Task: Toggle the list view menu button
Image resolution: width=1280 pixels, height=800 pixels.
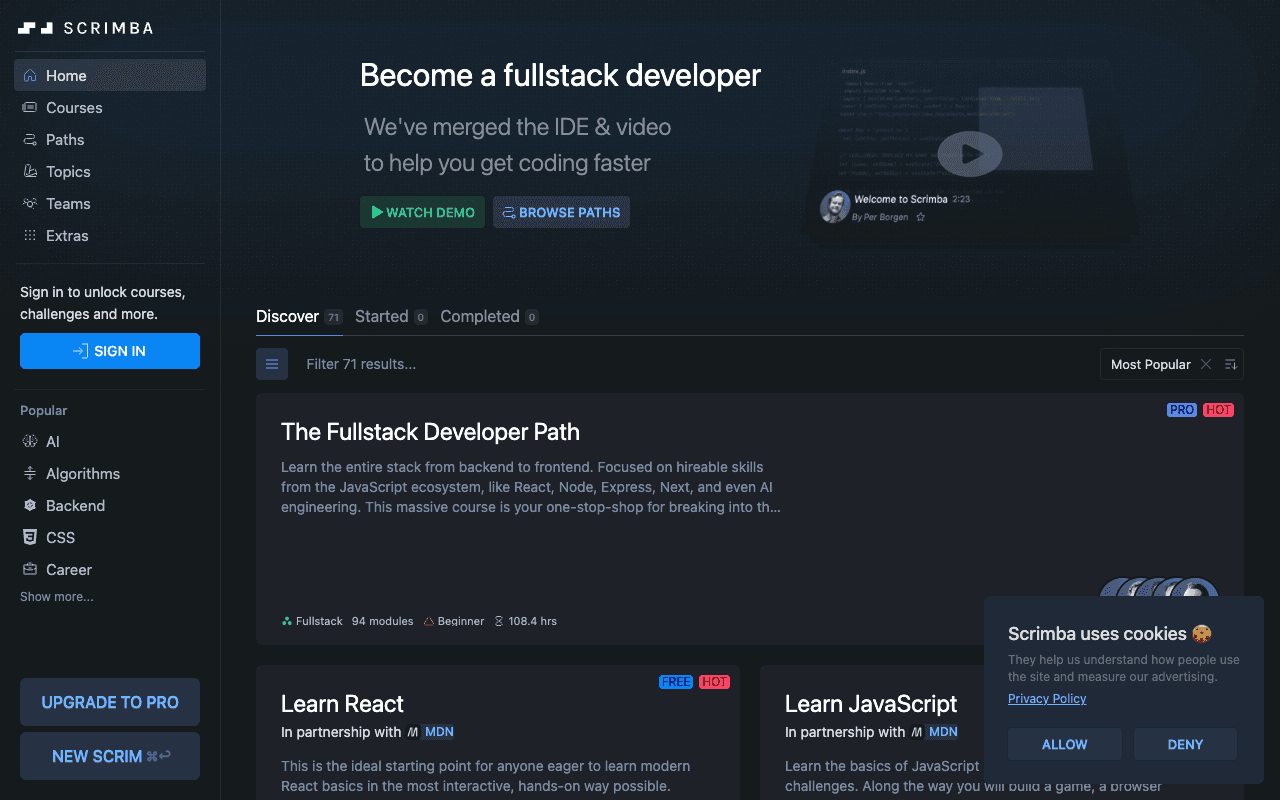Action: (272, 364)
